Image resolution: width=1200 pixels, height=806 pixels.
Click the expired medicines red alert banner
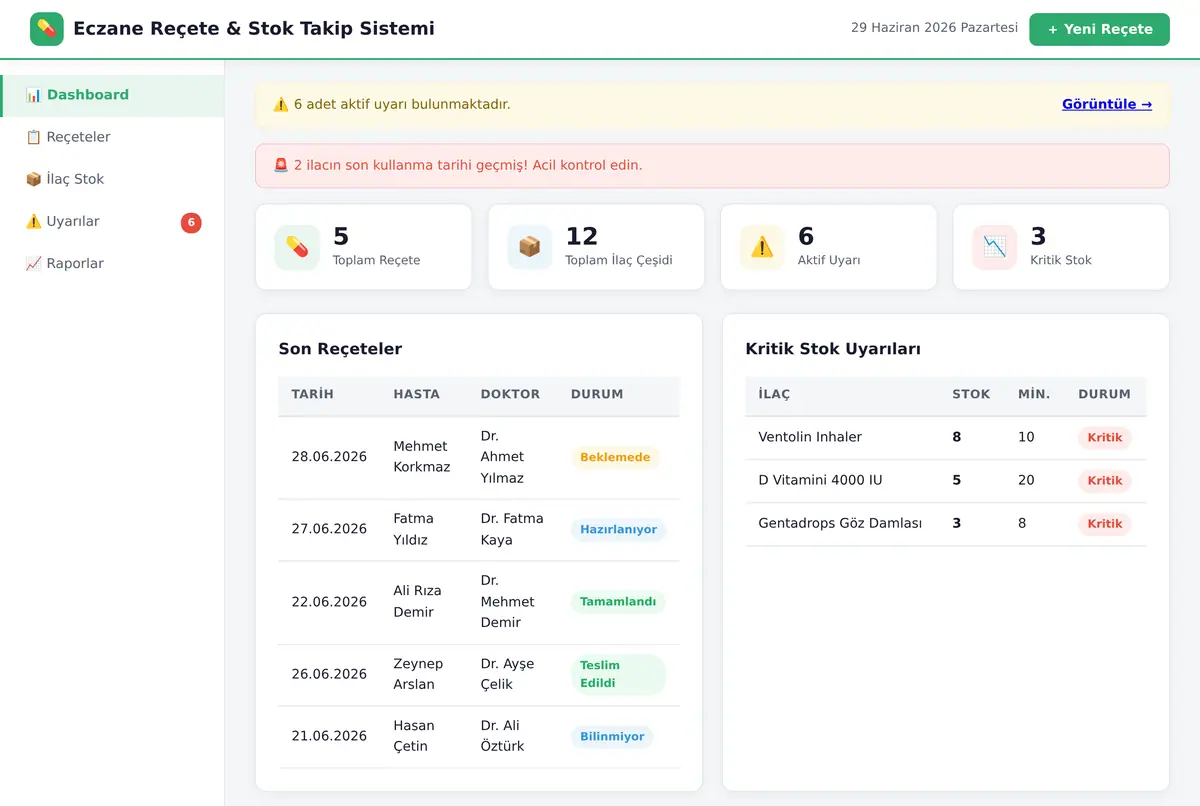pos(712,166)
